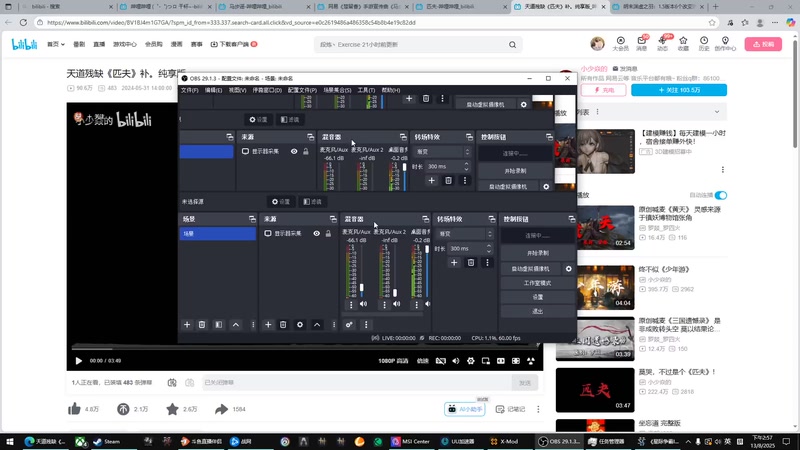Adjust 麦克风/Aux 2 volume fader handle
Screen dimensions: 800x450
tap(395, 293)
